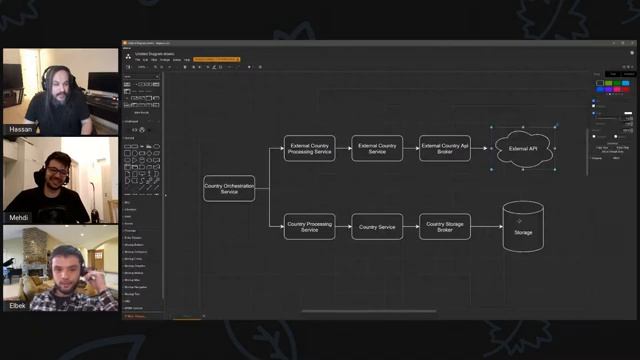The width and height of the screenshot is (640, 360).
Task: Click the To Front toolbar icon
Action: point(193,67)
